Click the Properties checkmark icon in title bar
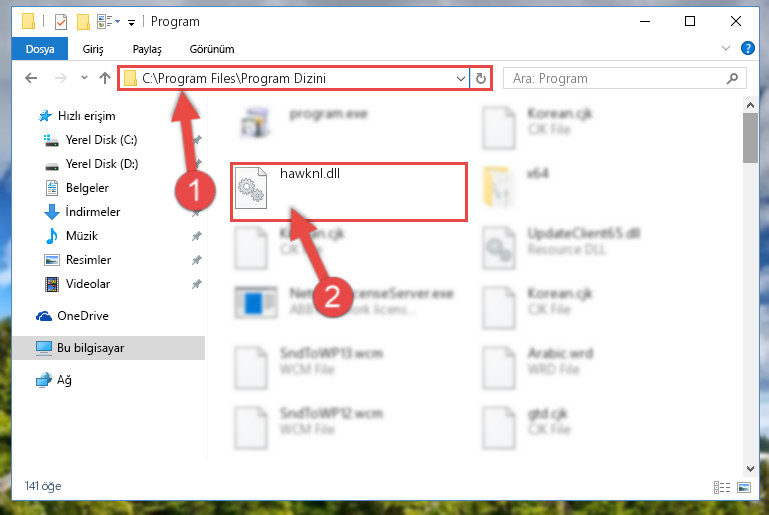This screenshot has width=769, height=515. point(61,22)
